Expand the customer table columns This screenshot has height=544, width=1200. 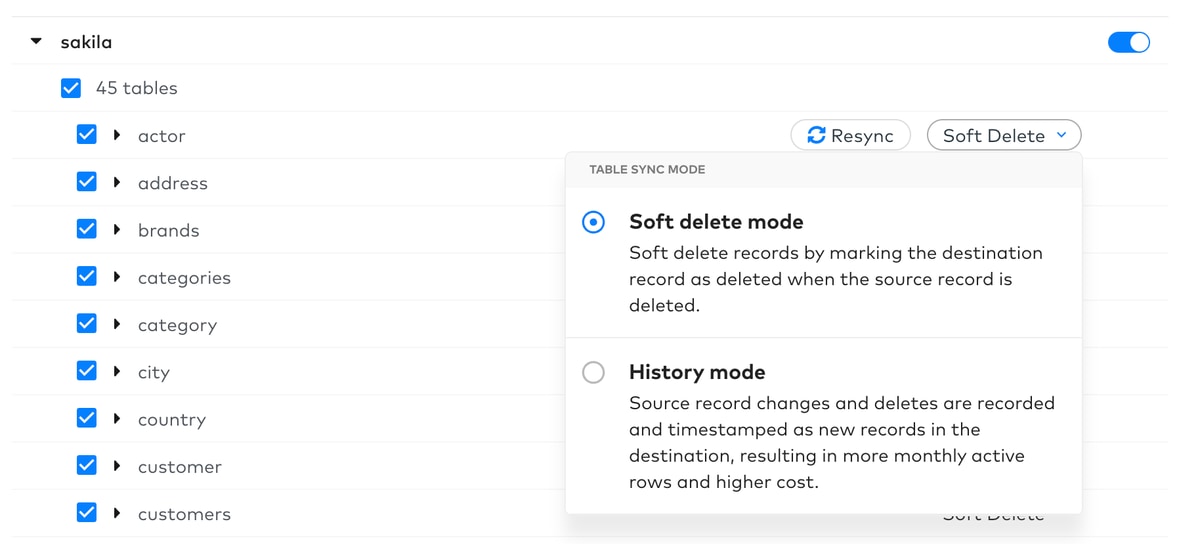click(117, 465)
